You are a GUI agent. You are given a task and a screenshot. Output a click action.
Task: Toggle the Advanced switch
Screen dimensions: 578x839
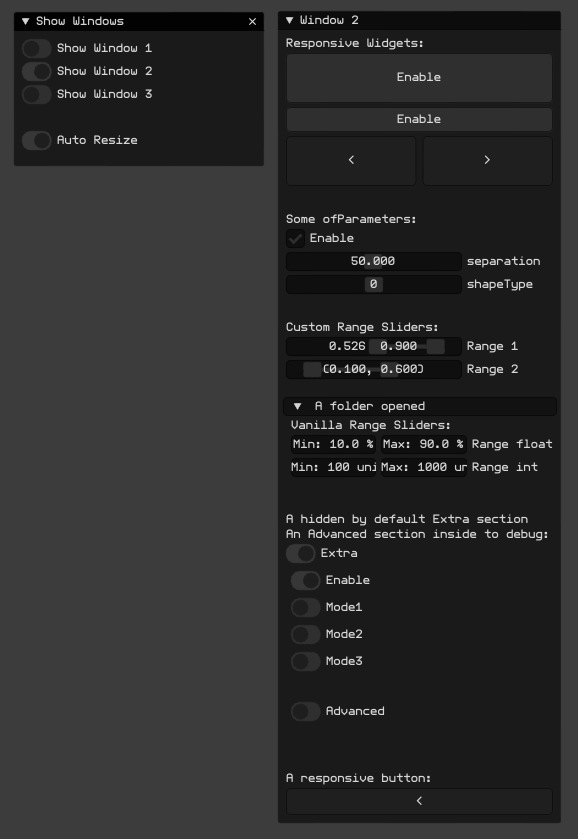[306, 711]
